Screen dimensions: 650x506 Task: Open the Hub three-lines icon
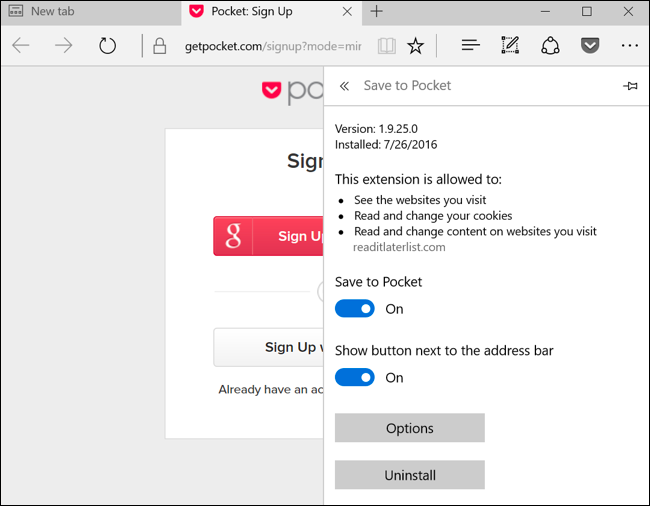click(471, 45)
